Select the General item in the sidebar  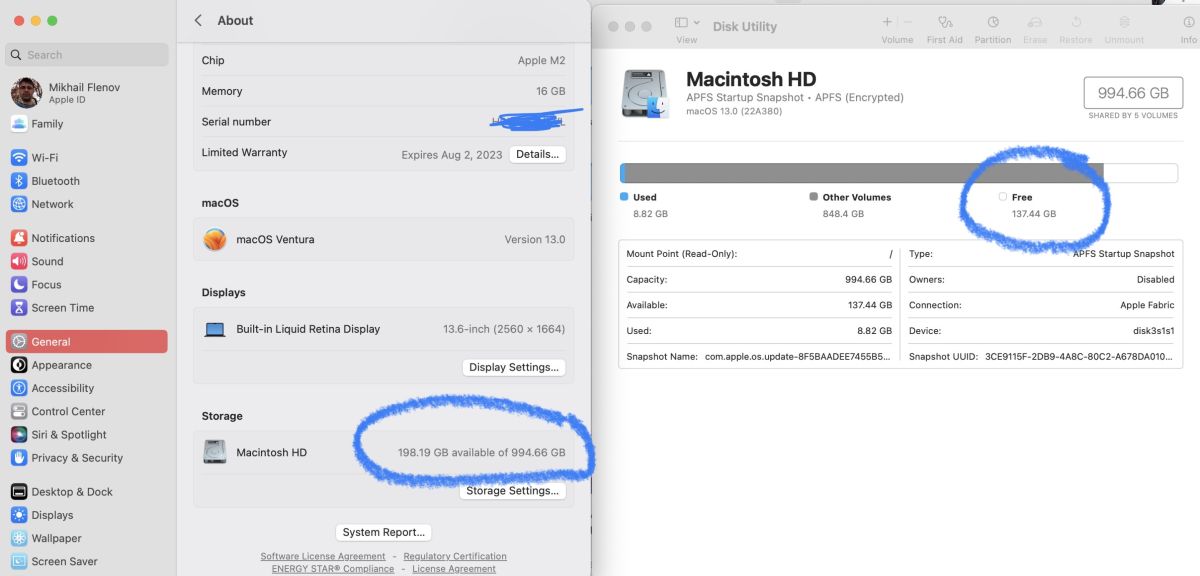tap(86, 341)
